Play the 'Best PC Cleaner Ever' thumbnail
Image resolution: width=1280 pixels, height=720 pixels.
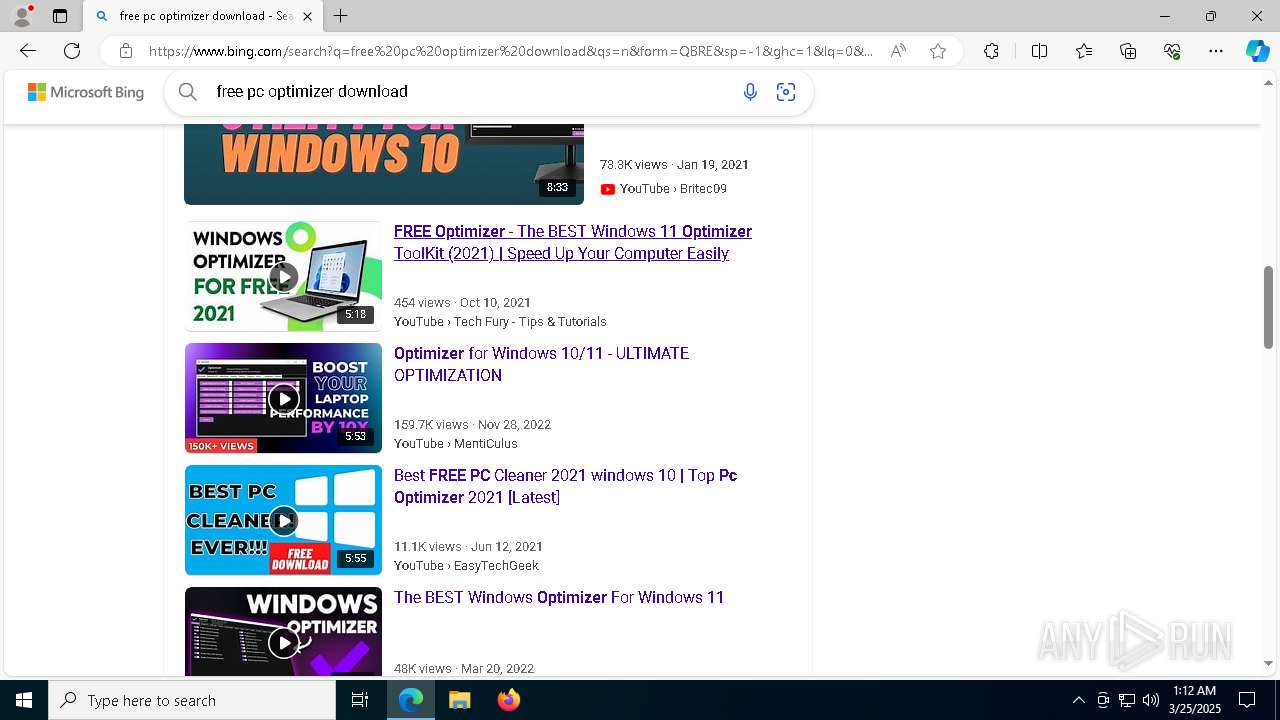(x=283, y=520)
